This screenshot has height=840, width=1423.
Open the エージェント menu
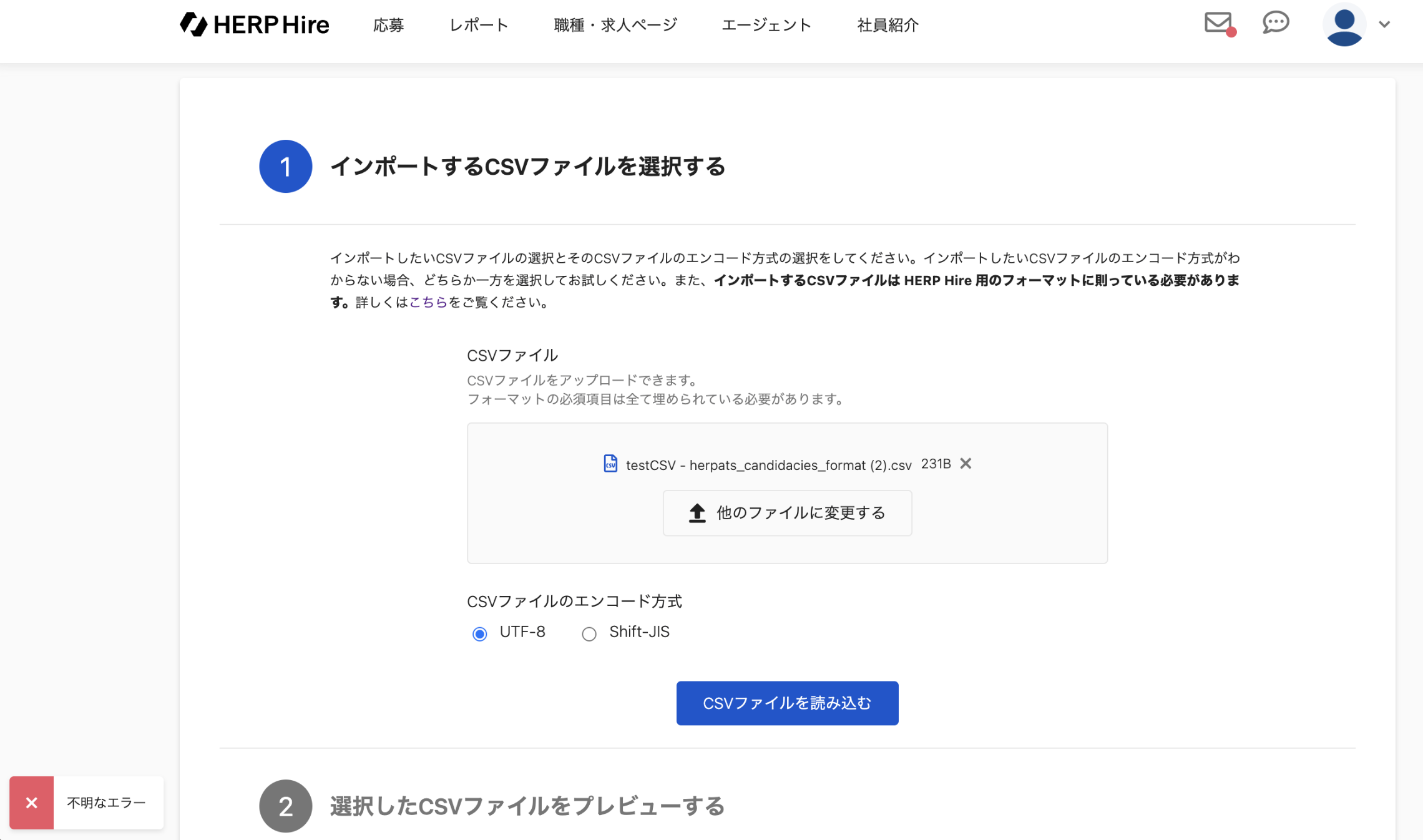(766, 26)
